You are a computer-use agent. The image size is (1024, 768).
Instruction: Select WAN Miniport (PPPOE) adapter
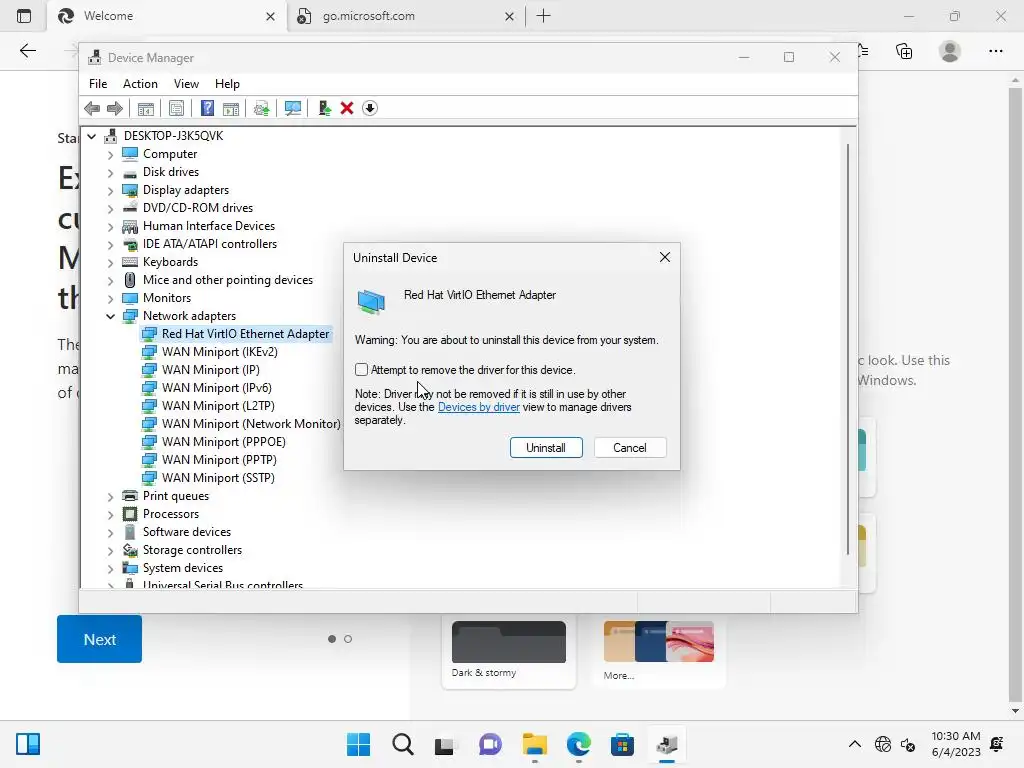coord(223,442)
